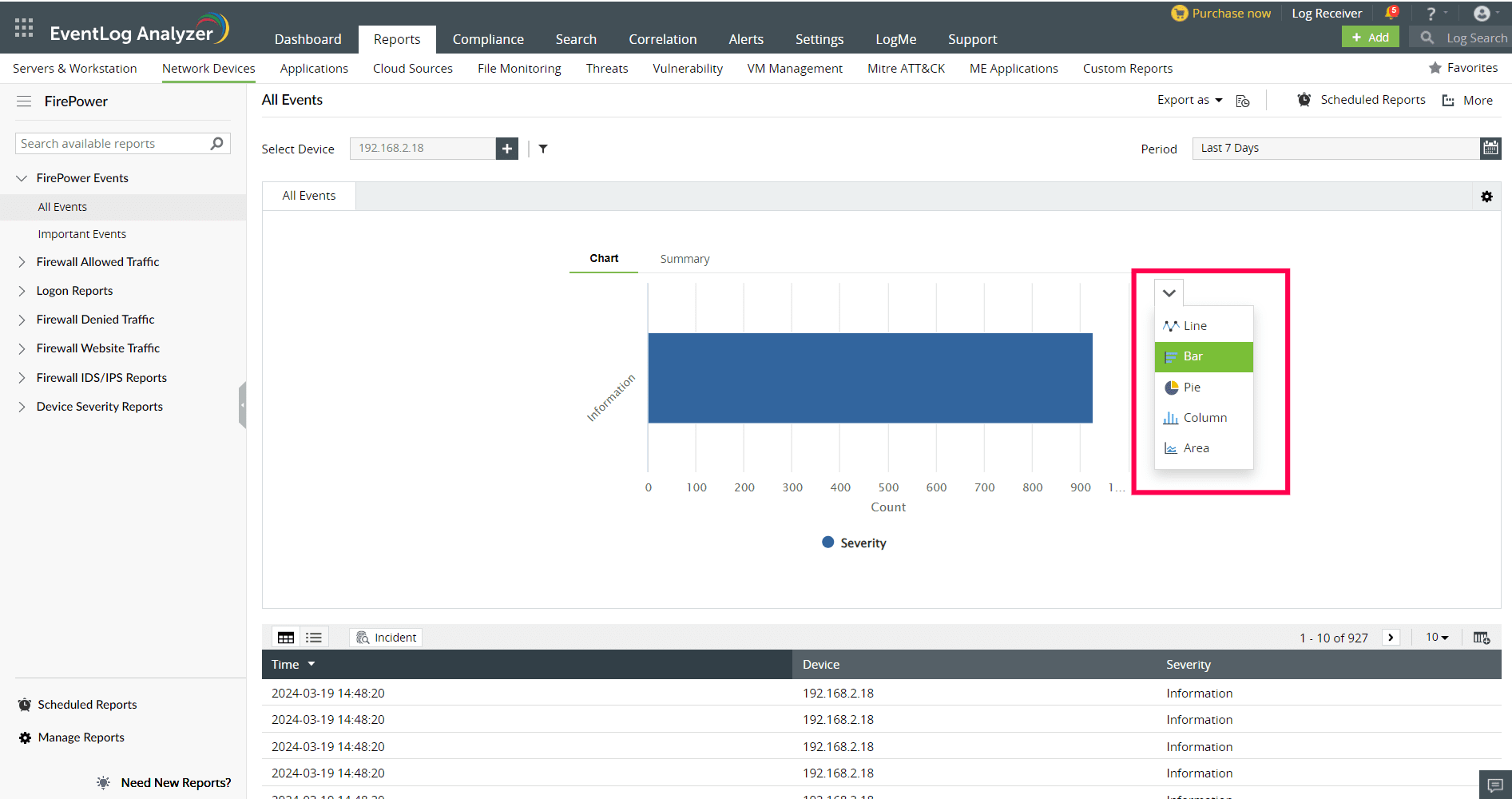The height and width of the screenshot is (799, 1512).
Task: Open Scheduled Reports in left sidebar
Action: tap(77, 705)
